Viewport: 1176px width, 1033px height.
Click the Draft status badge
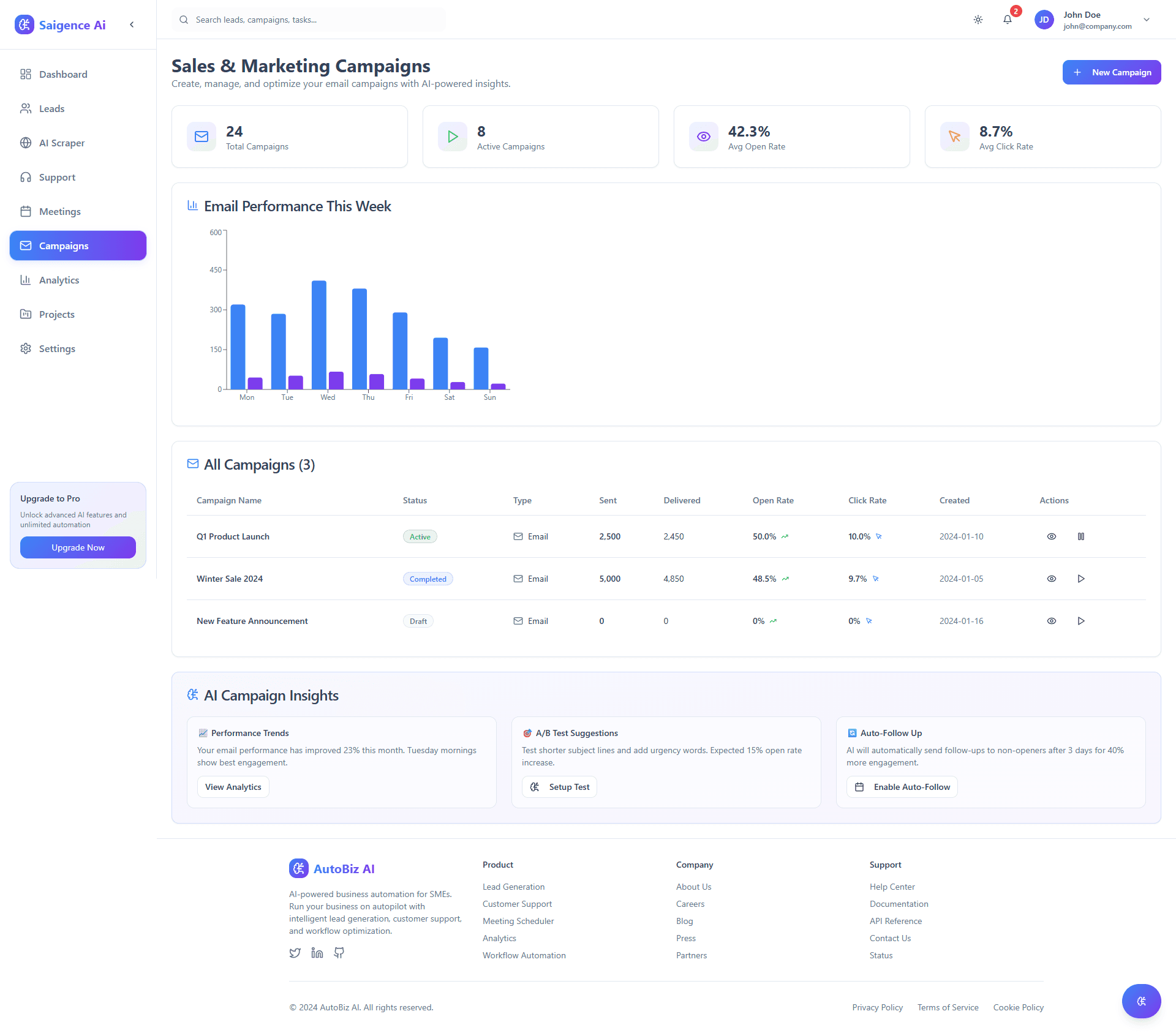(x=418, y=621)
